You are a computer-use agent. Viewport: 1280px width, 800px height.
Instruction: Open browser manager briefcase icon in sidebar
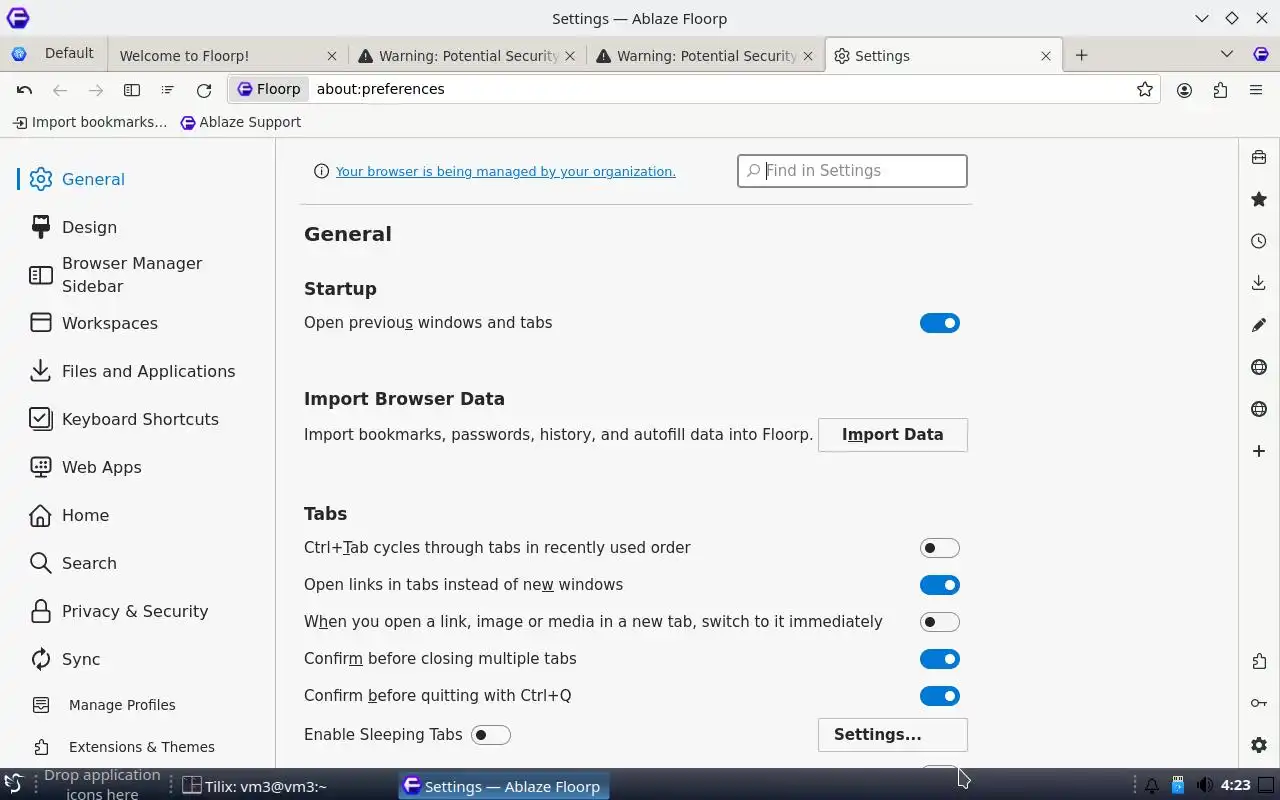point(1259,157)
